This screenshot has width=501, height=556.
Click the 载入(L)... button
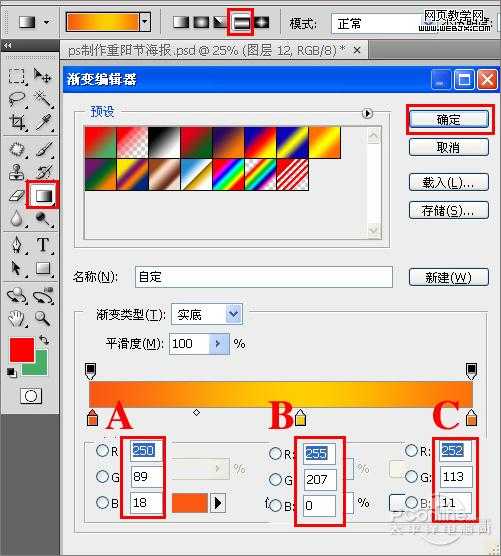click(449, 183)
